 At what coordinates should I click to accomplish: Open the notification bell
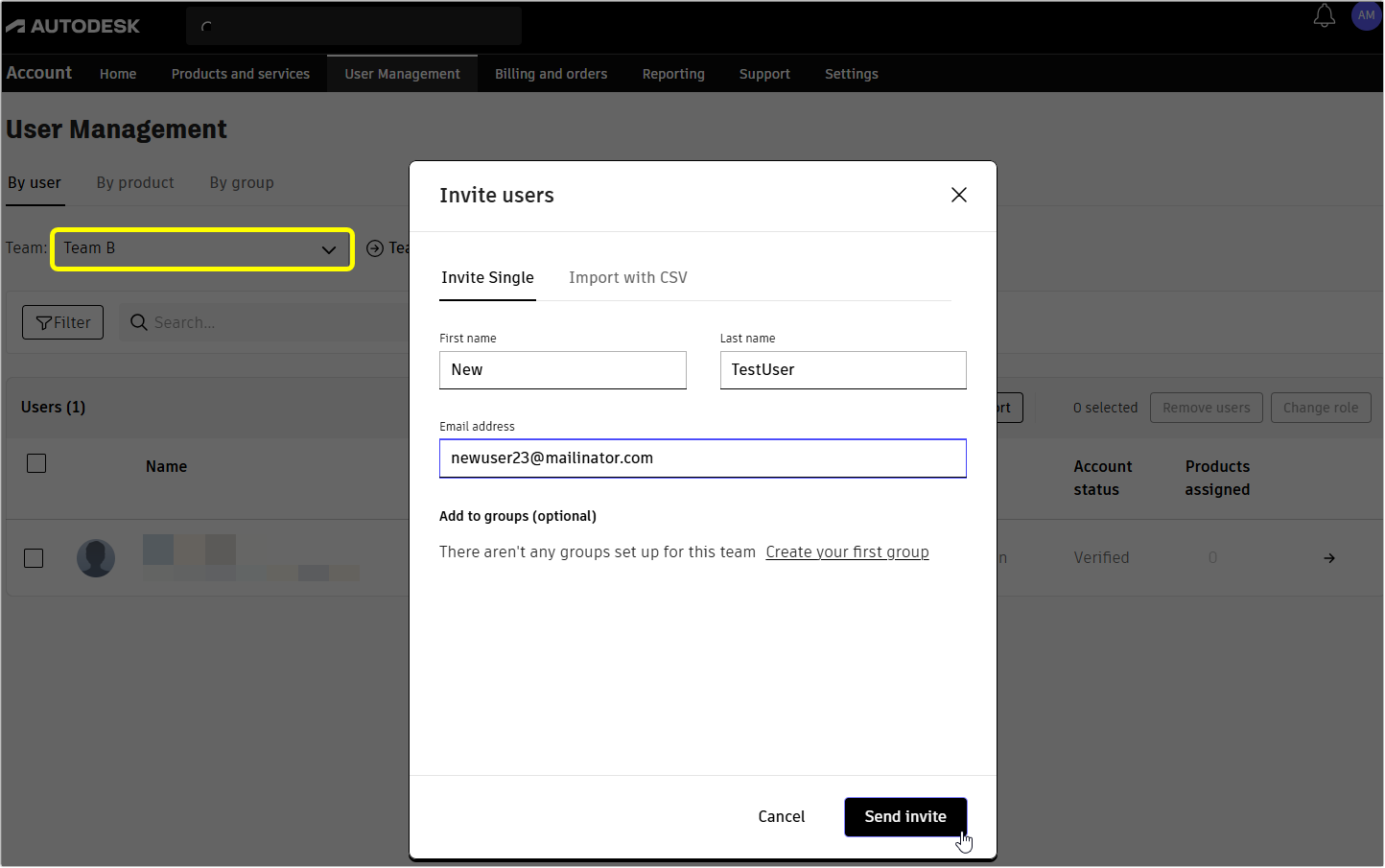tap(1325, 16)
